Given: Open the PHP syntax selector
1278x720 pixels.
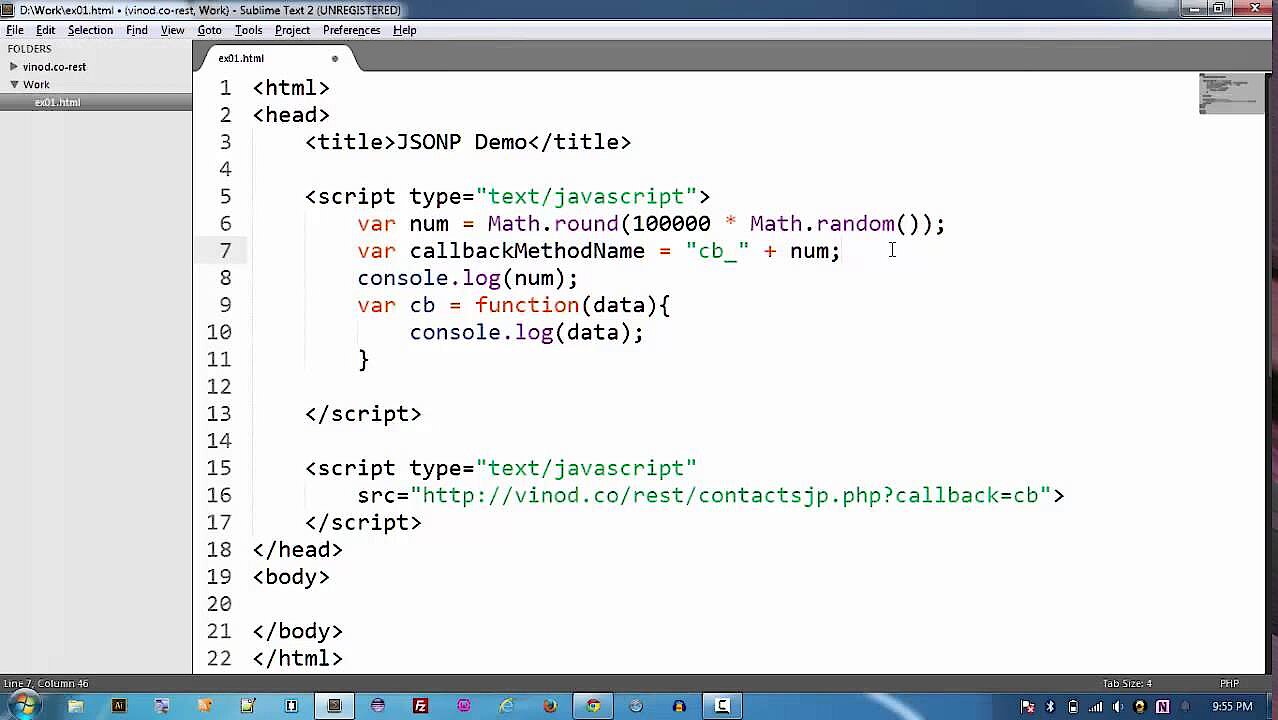Looking at the screenshot, I should coord(1229,684).
